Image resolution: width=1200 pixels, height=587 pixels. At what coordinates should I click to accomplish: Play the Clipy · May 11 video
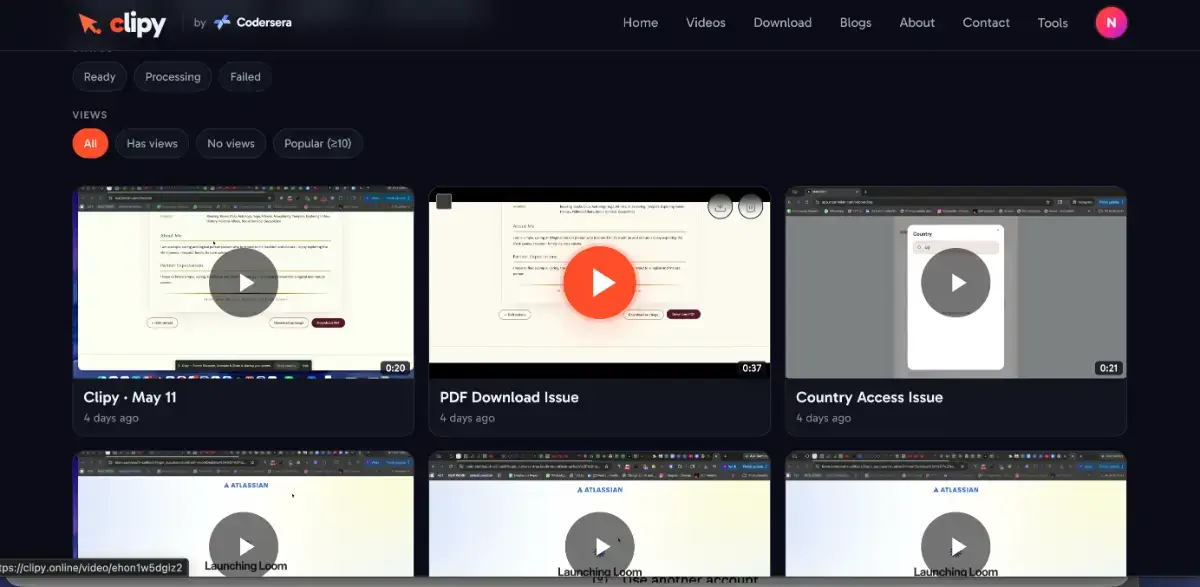[x=244, y=283]
